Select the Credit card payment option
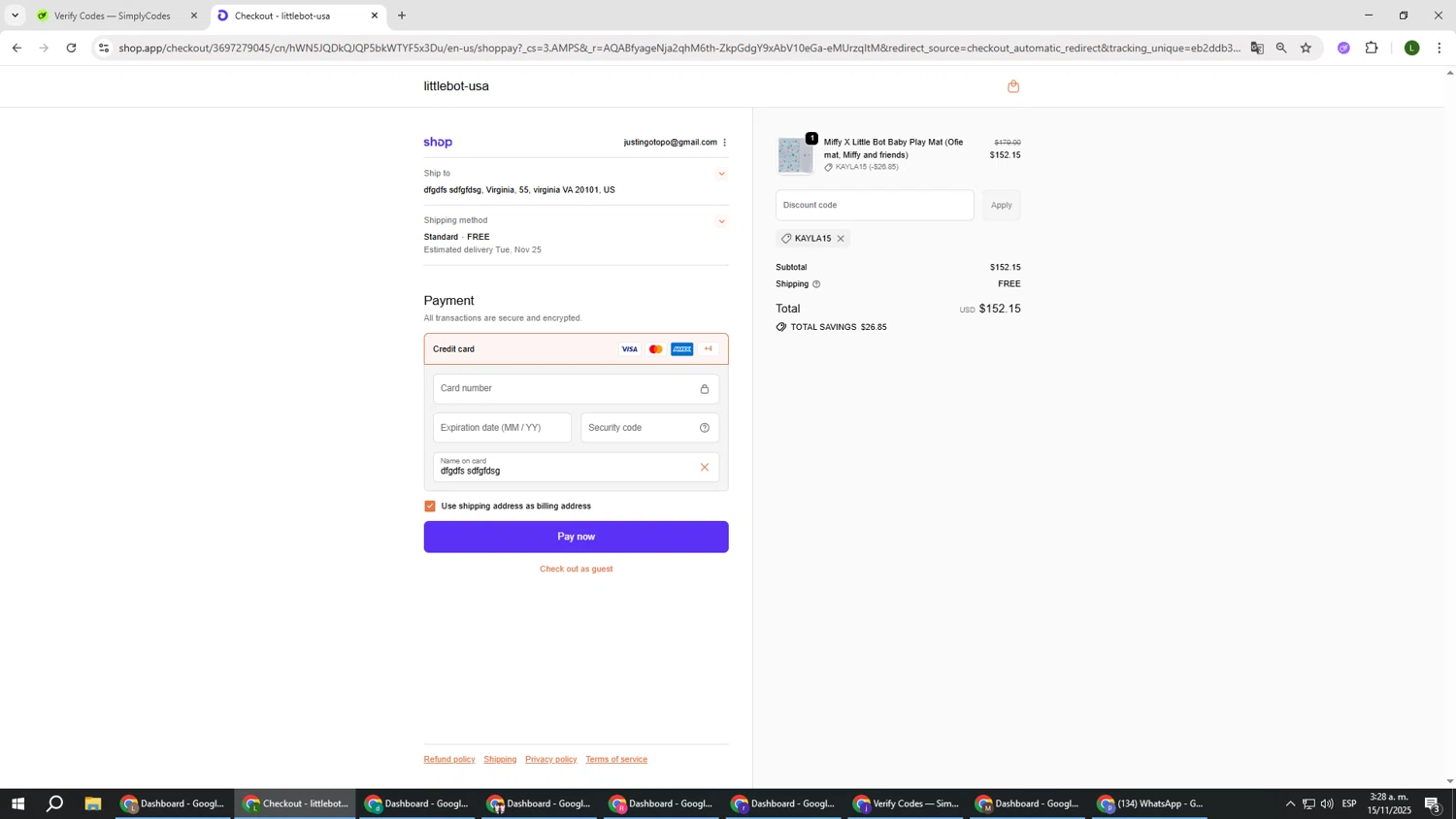 [x=576, y=349]
